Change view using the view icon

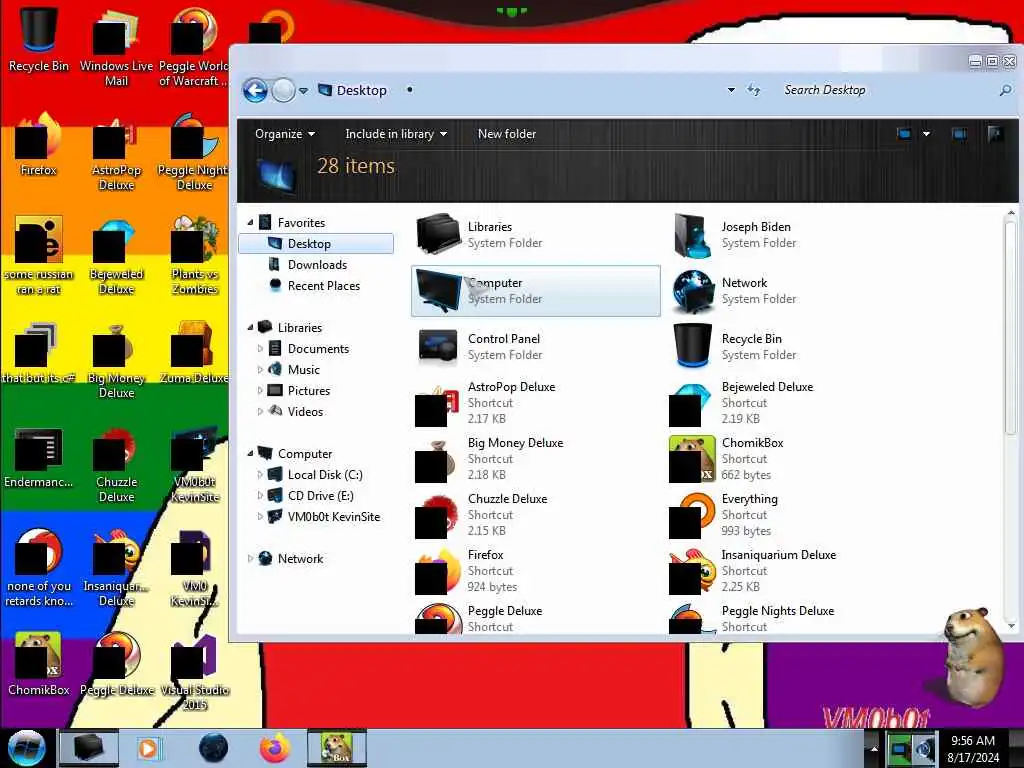[904, 134]
